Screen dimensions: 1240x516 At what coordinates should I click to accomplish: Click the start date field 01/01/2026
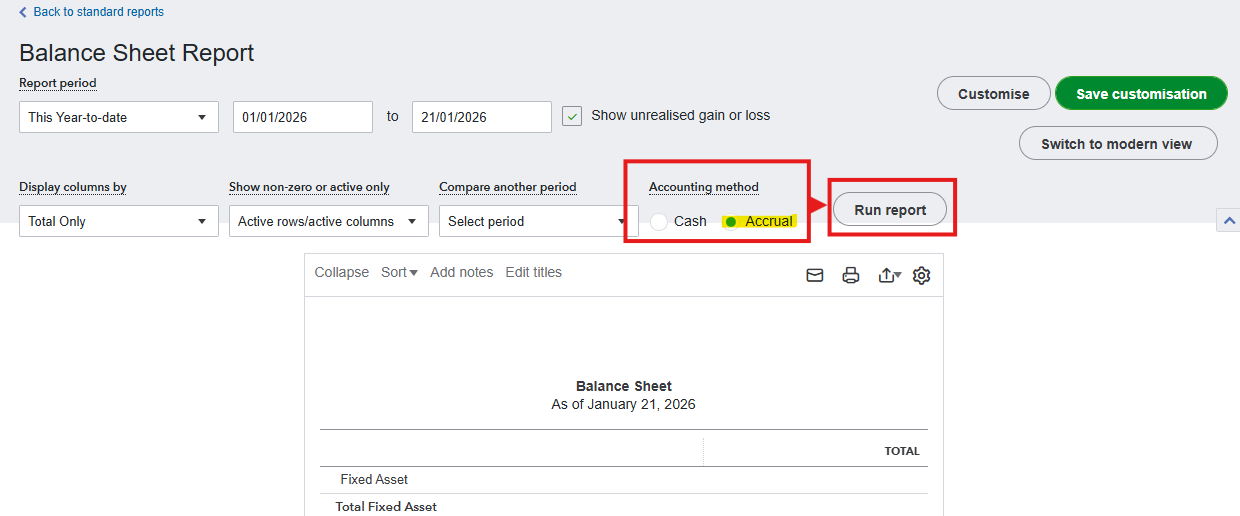pos(302,117)
